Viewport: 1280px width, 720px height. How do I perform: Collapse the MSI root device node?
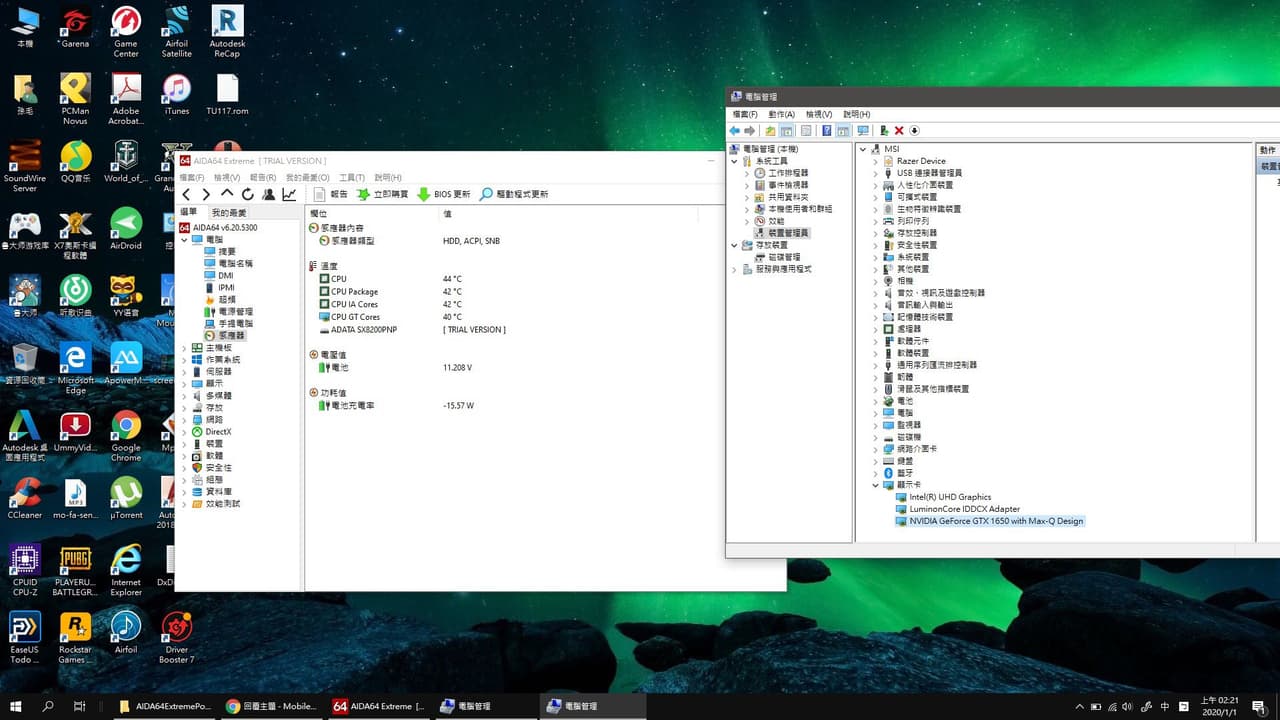pos(863,149)
